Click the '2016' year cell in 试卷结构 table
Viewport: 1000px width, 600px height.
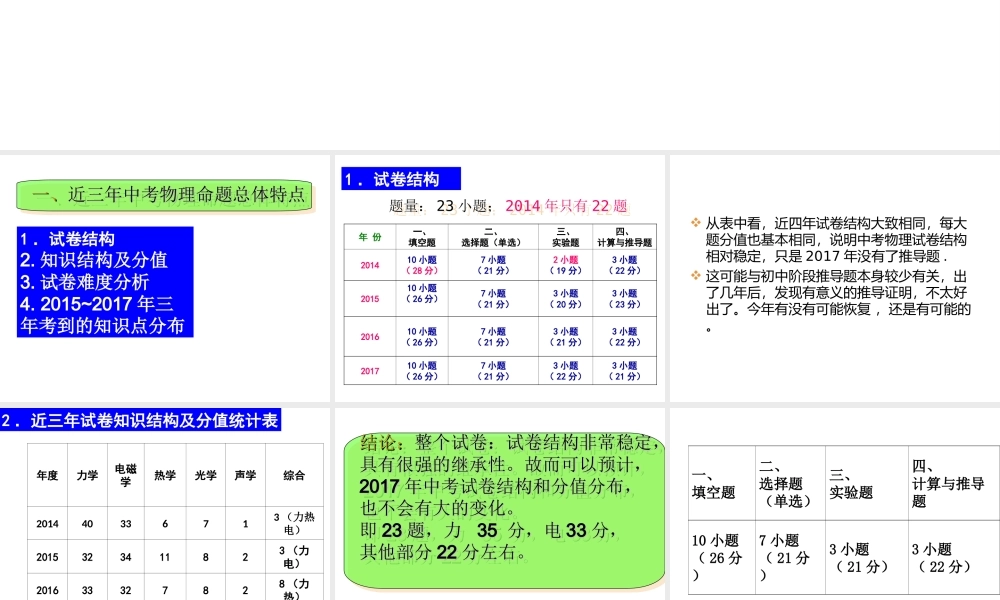tap(370, 337)
